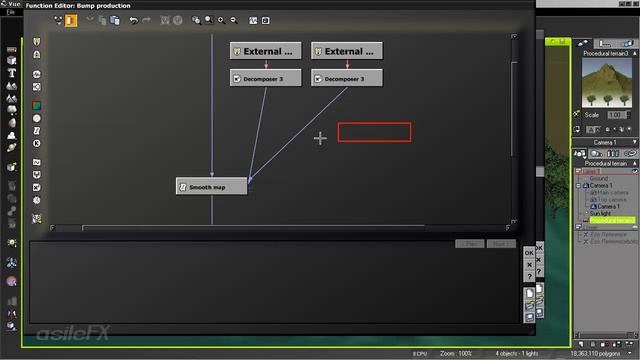Click the graph area vertical scrollbar
This screenshot has width=640, height=360.
[x=514, y=108]
